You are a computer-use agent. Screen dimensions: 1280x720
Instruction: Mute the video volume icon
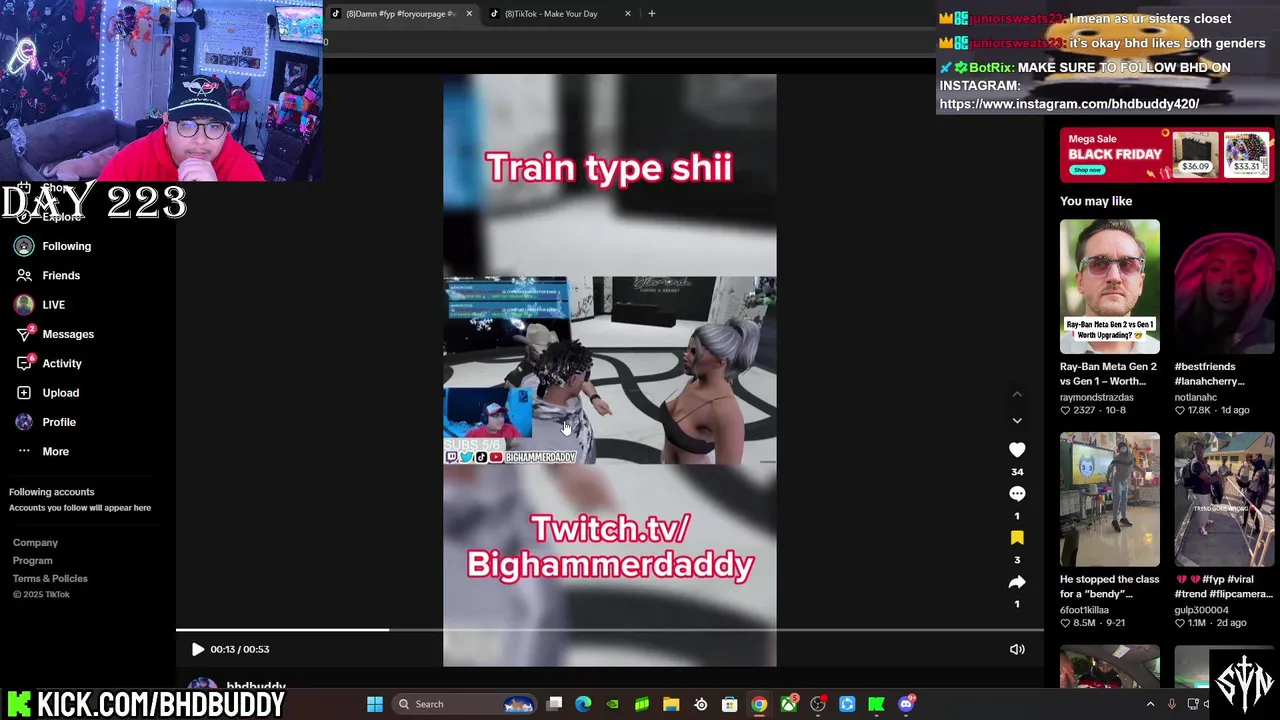pos(1017,649)
